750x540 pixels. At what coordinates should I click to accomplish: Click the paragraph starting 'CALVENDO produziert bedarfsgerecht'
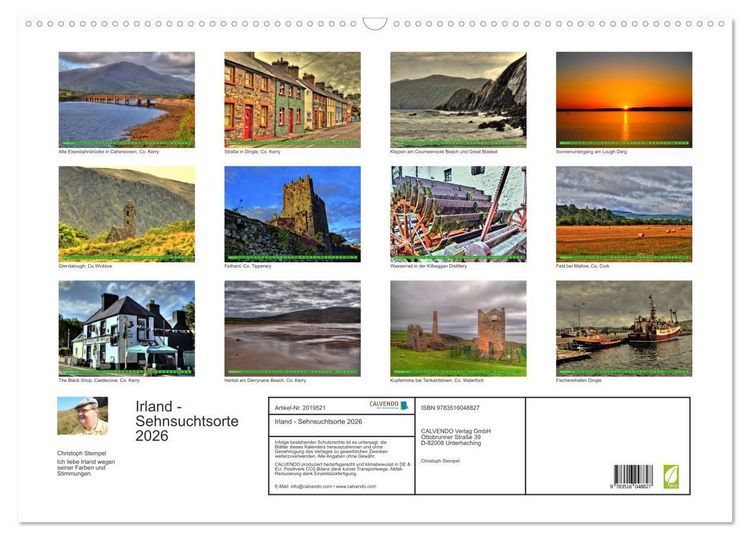(x=342, y=469)
